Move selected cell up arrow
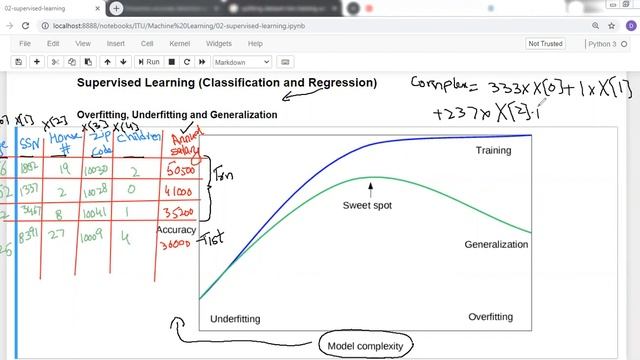The image size is (640, 360). click(107, 62)
